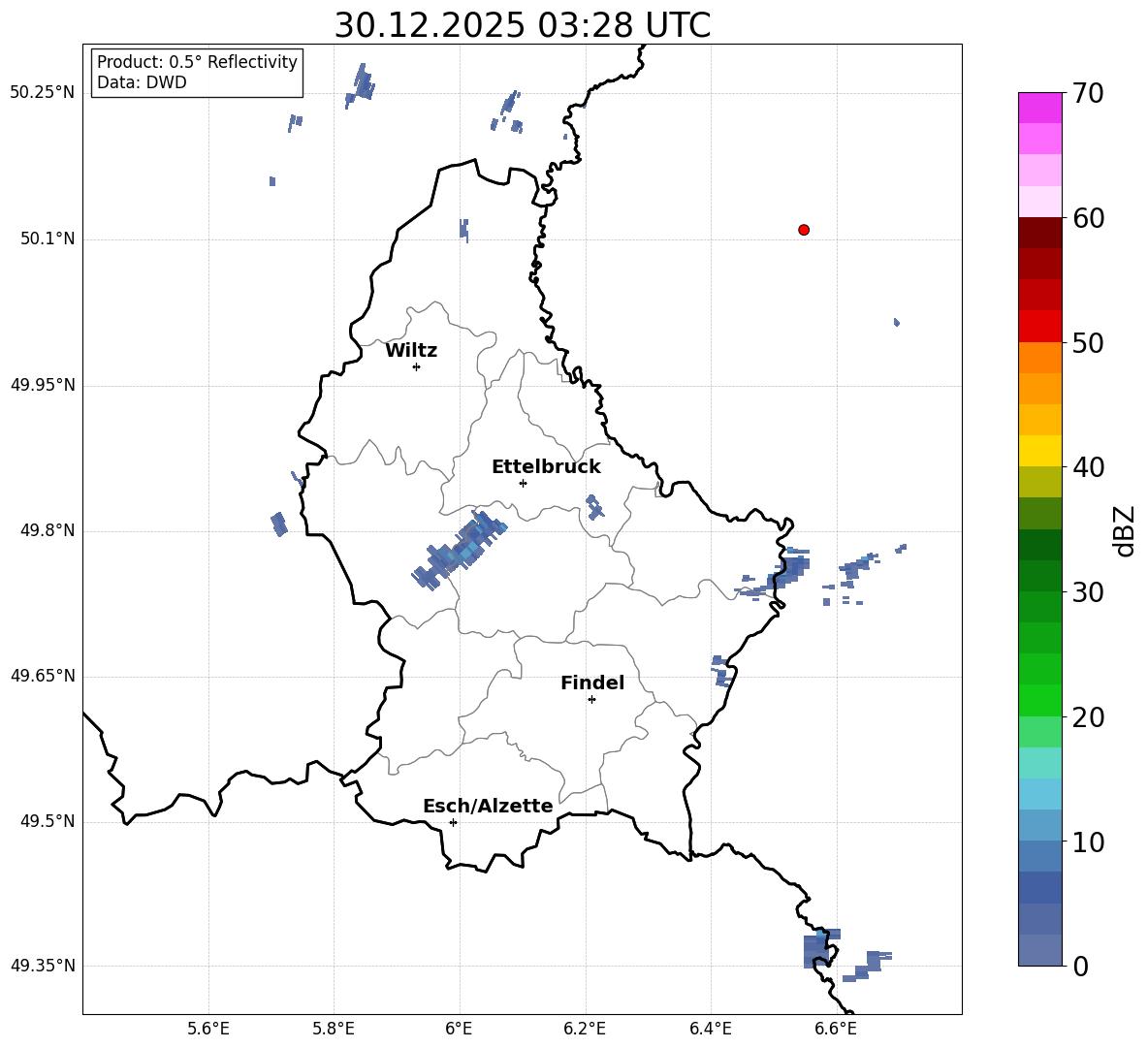Click the yellow colorbar segment above 40
The image size is (1148, 1048).
coord(1040,451)
